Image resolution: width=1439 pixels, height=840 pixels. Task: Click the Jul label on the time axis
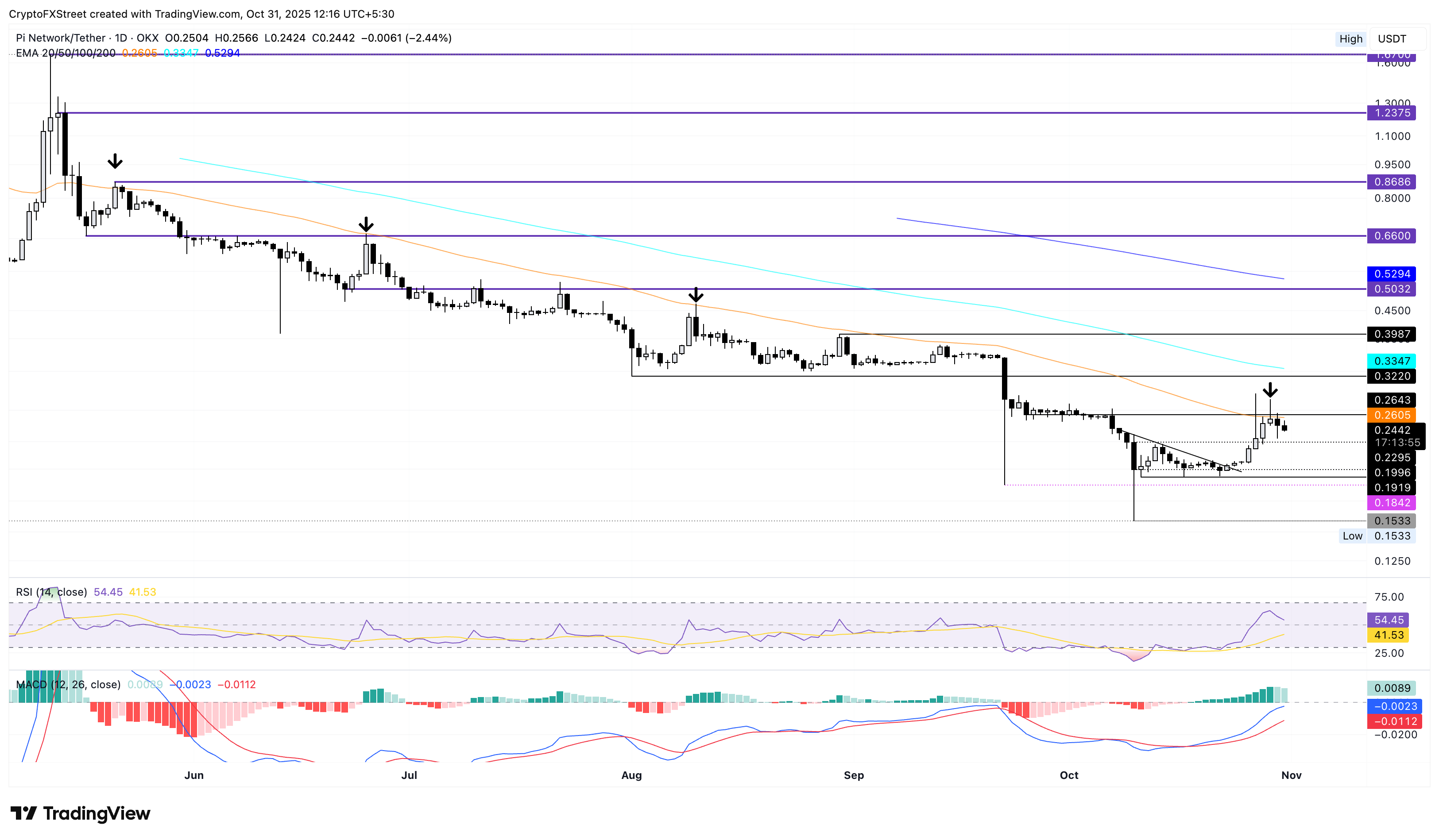[x=409, y=775]
